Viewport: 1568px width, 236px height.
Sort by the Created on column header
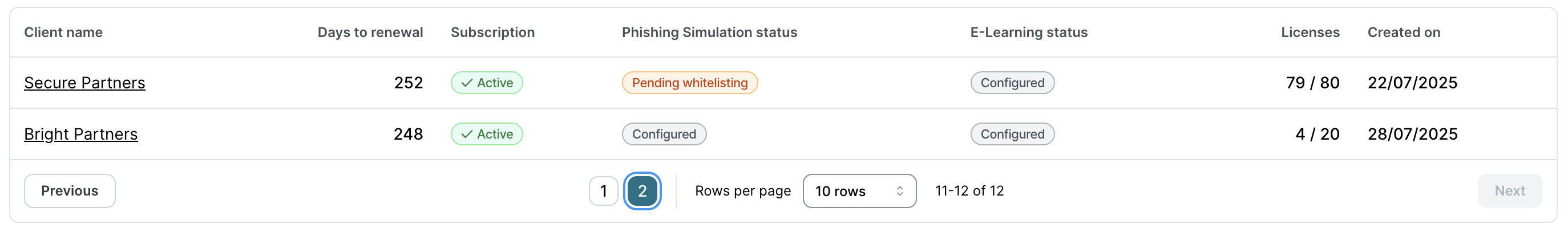coord(1403,32)
